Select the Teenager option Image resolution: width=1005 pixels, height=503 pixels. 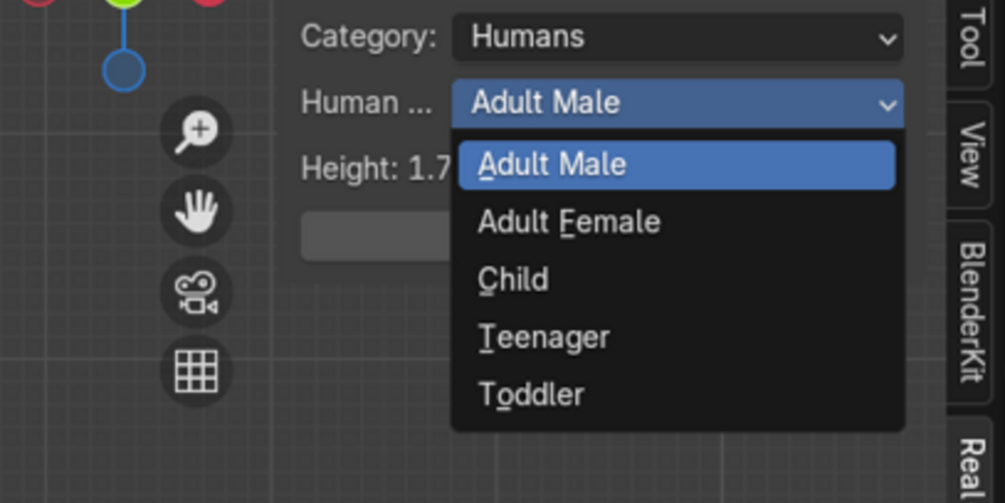pos(544,338)
